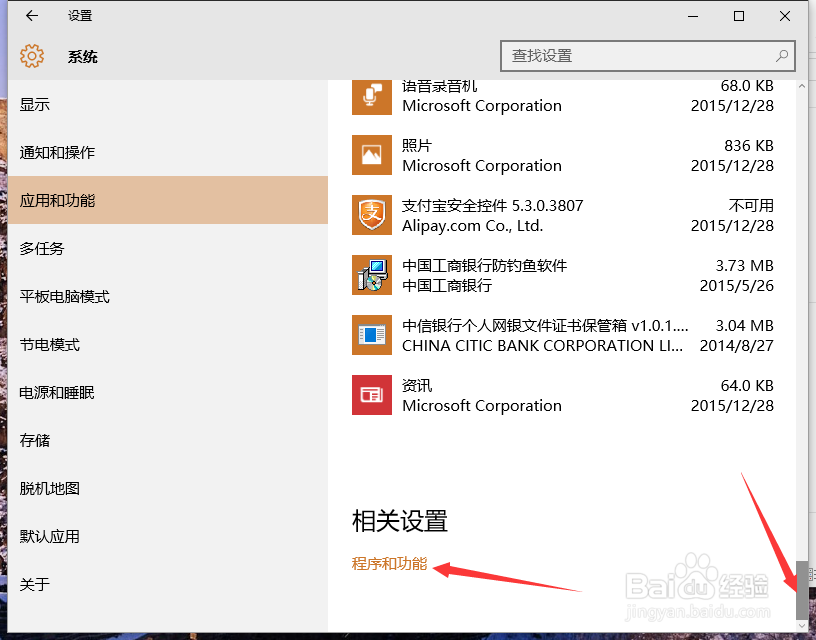Open 默认应用 settings

click(x=168, y=536)
